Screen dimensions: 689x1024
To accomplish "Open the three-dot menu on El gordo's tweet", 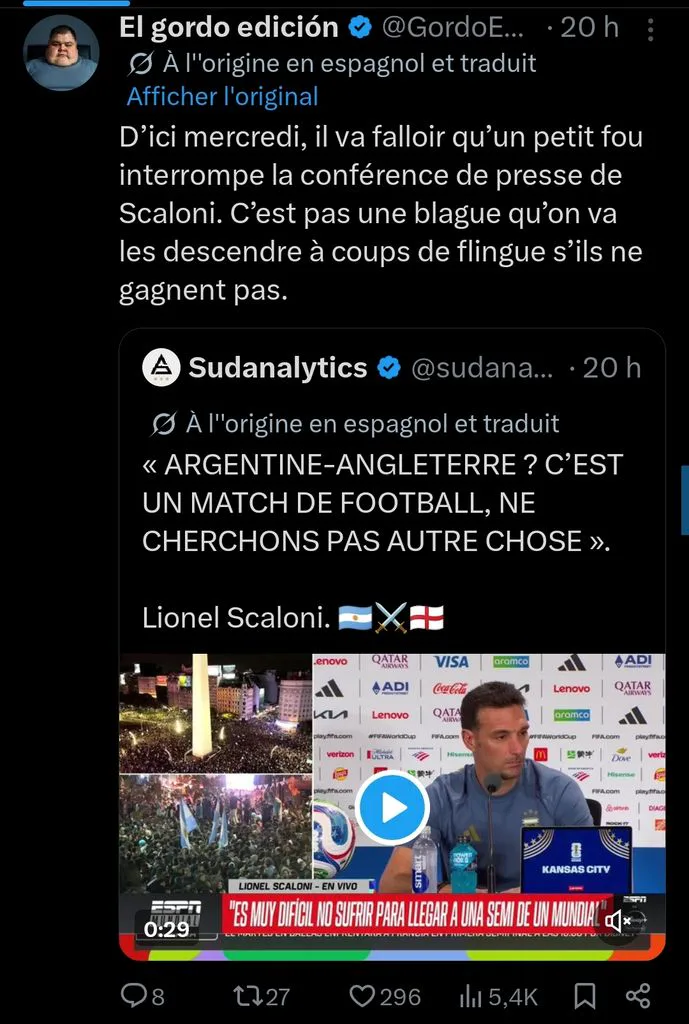I will pos(650,29).
